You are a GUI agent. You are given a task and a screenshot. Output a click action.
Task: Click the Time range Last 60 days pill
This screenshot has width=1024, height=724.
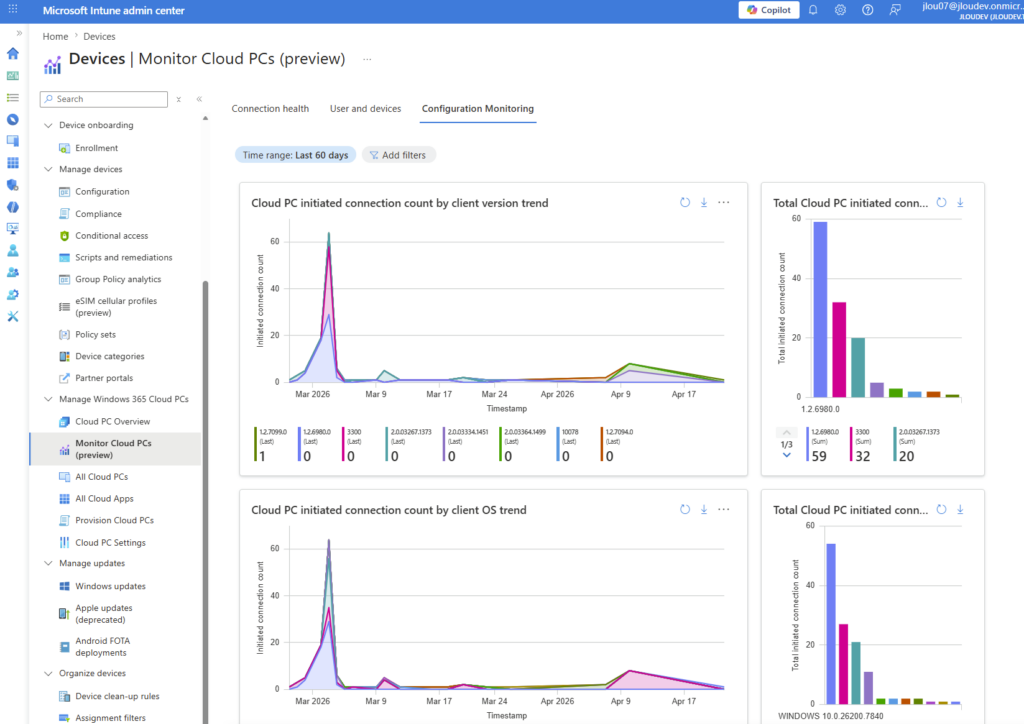(x=295, y=155)
